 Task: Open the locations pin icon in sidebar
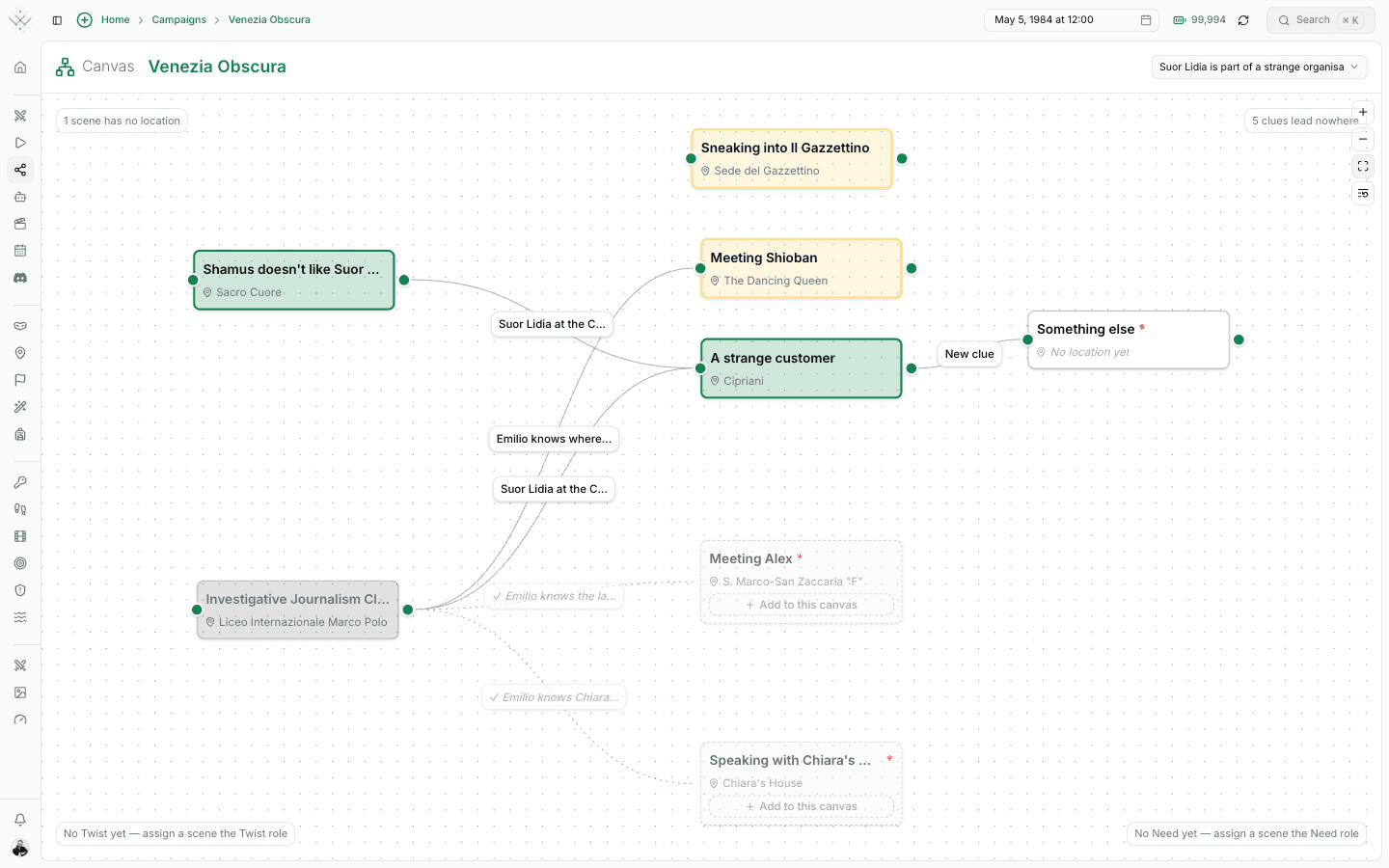[20, 353]
